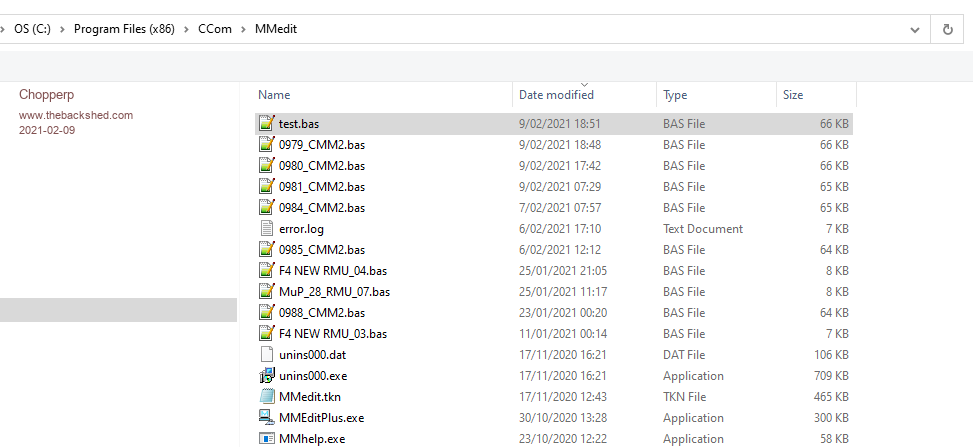Click the MMhelp.exe application icon
The width and height of the screenshot is (973, 447).
(266, 439)
